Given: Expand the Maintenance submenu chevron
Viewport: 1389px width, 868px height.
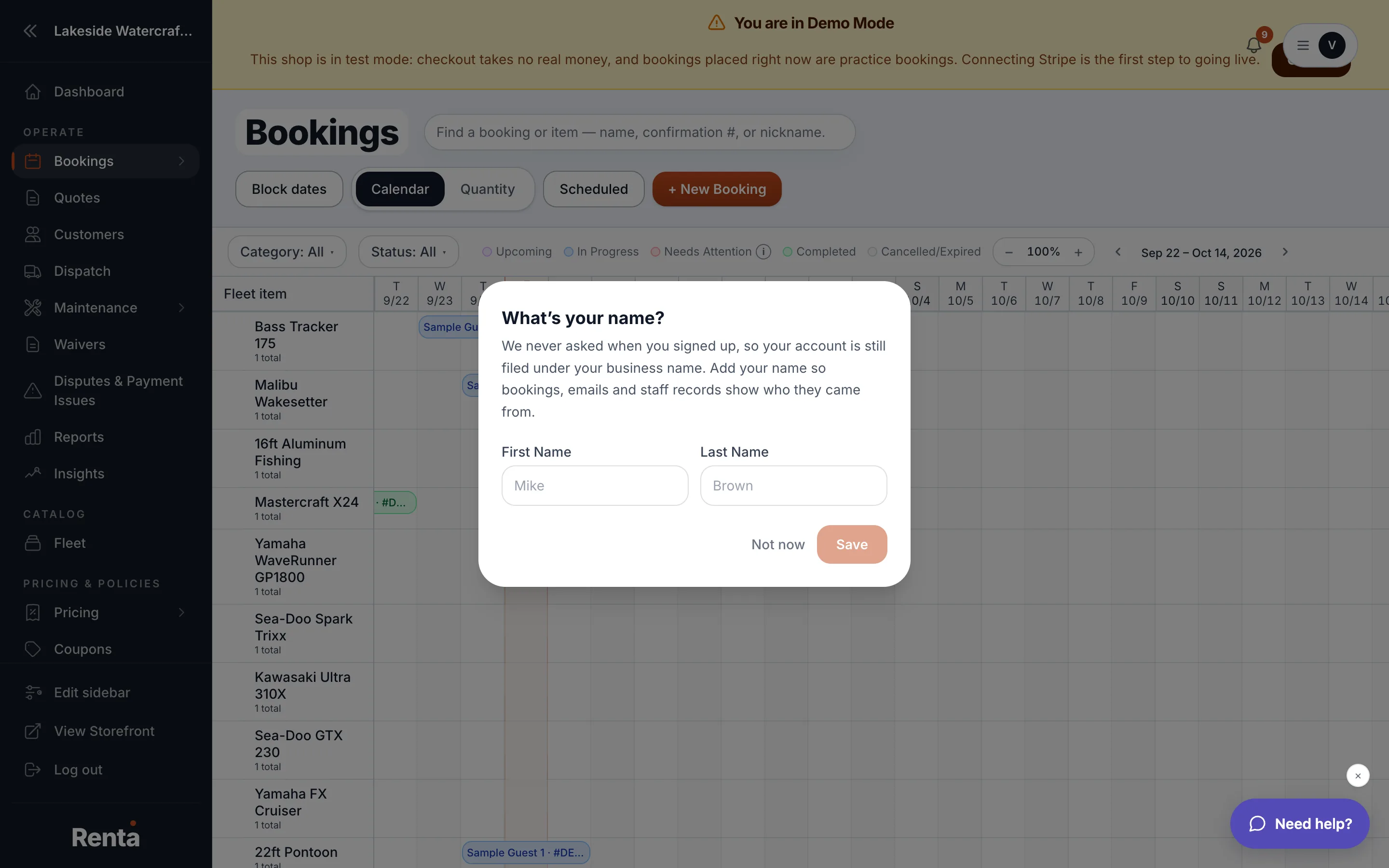Looking at the screenshot, I should point(181,308).
